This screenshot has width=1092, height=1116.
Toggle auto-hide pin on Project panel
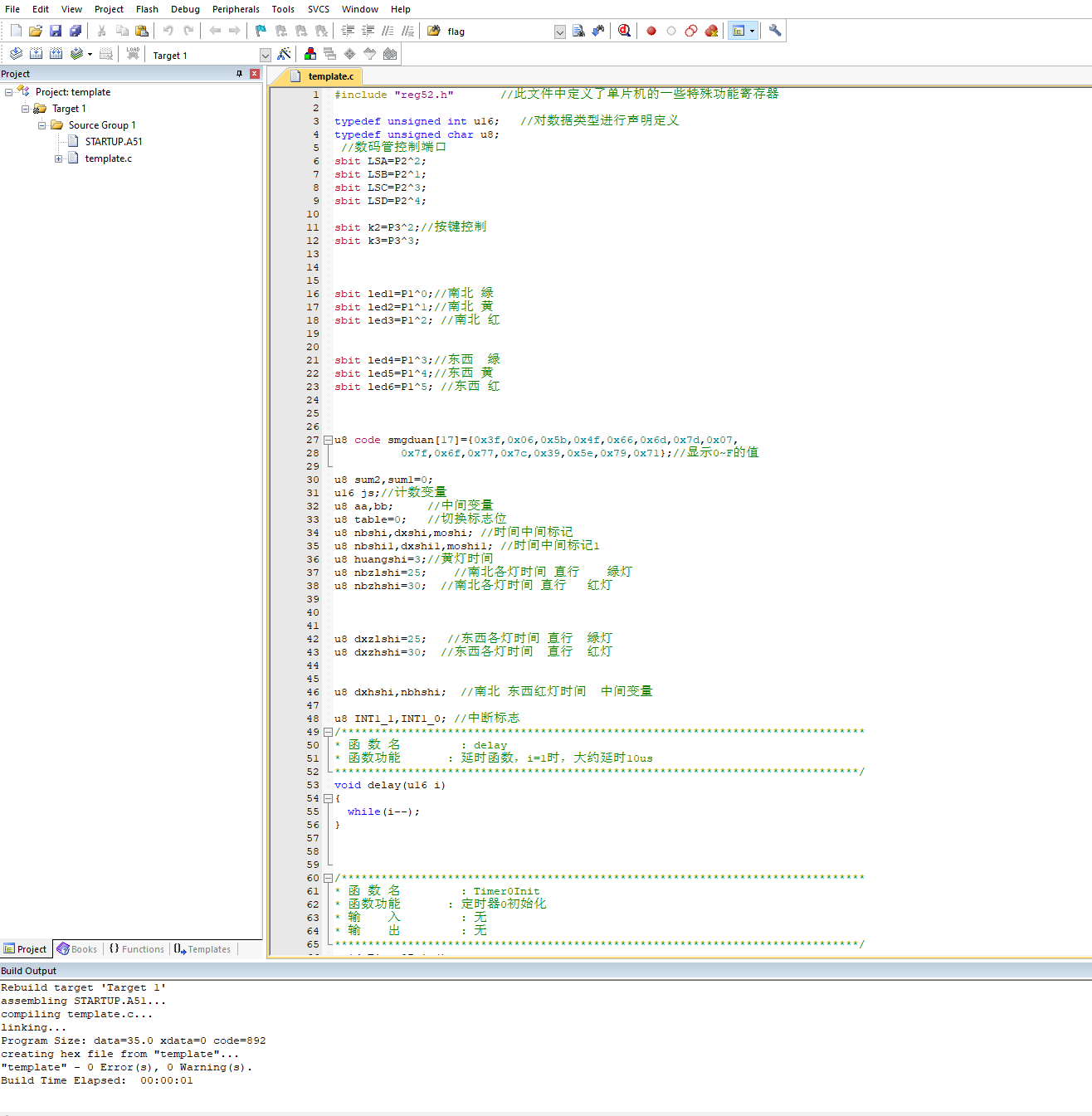click(240, 74)
